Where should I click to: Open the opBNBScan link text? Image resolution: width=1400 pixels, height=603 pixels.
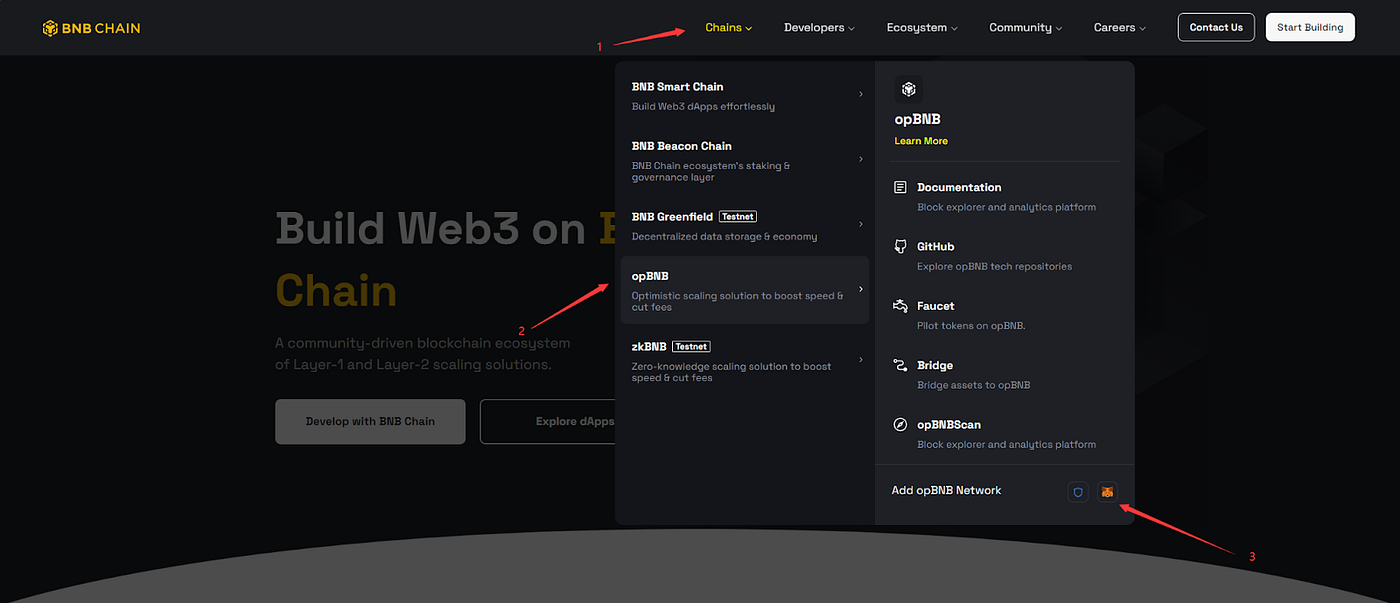tap(949, 424)
